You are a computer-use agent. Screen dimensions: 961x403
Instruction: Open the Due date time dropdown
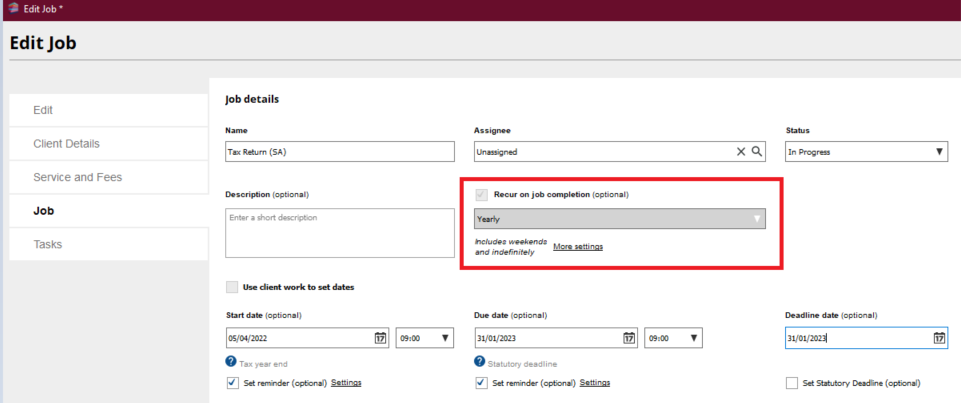pyautogui.click(x=673, y=338)
